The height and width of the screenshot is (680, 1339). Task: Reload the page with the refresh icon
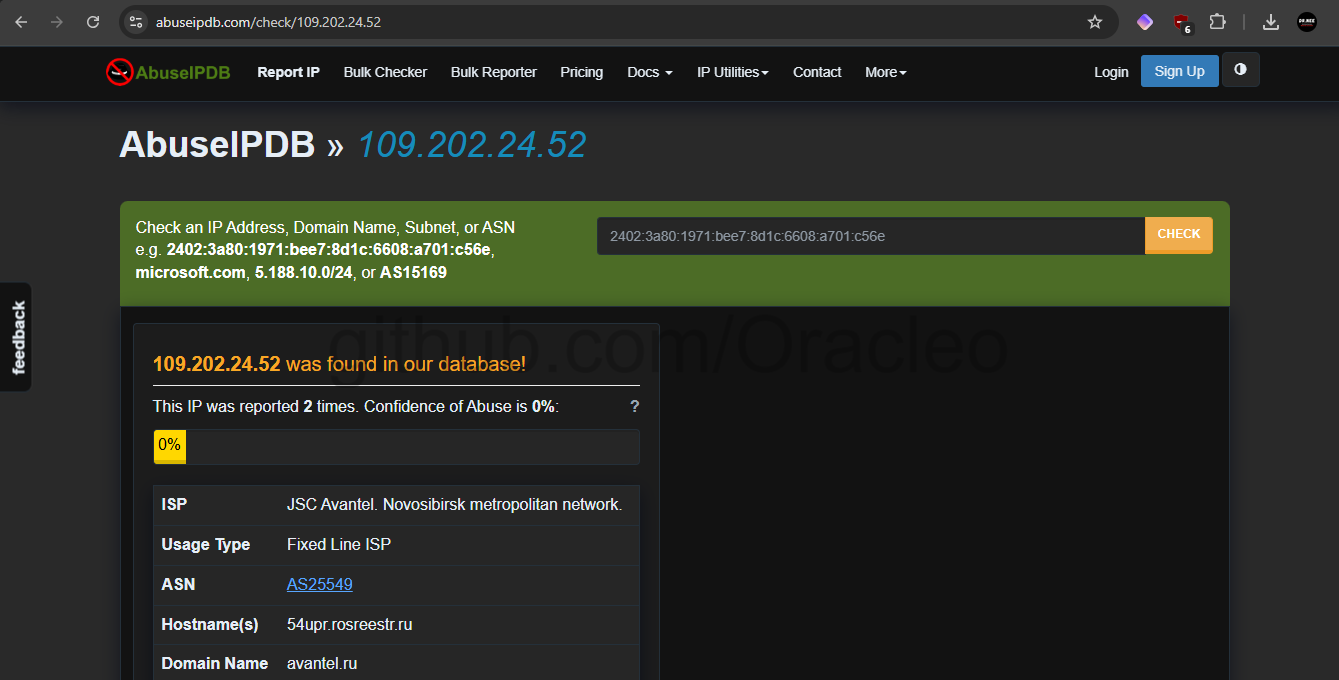click(93, 22)
